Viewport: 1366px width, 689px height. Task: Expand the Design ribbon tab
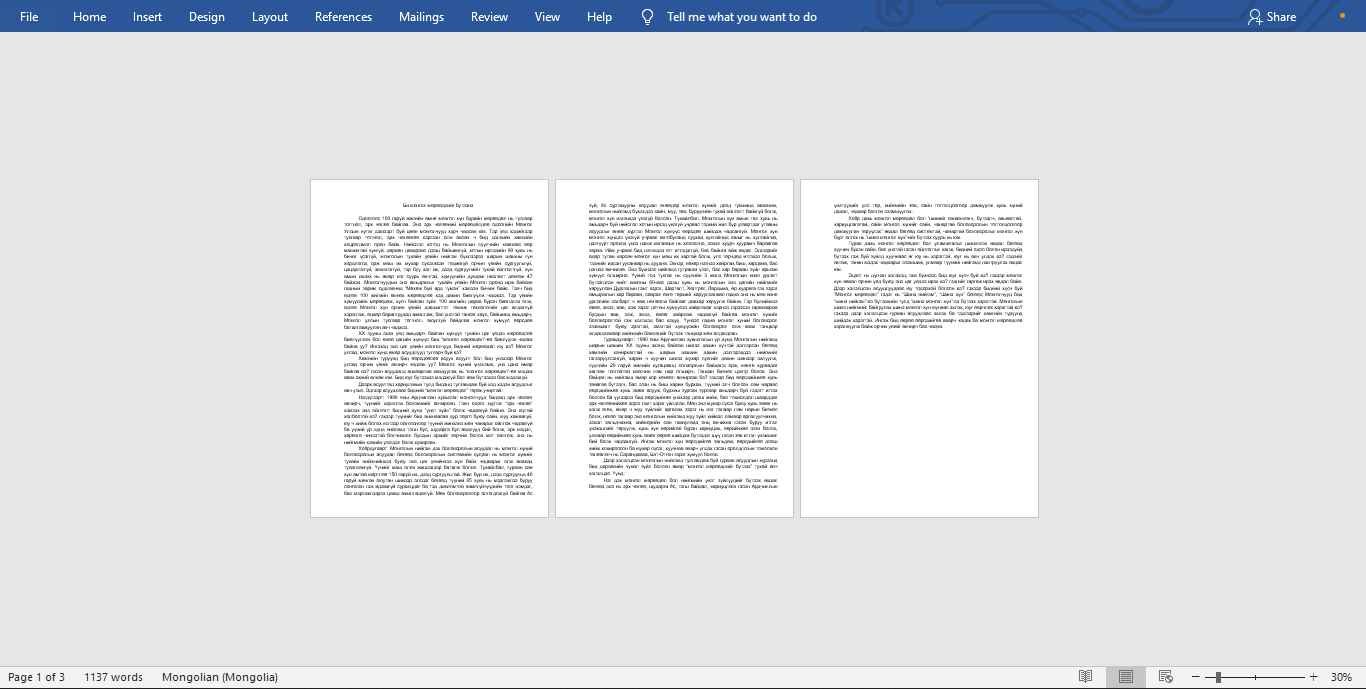[206, 16]
